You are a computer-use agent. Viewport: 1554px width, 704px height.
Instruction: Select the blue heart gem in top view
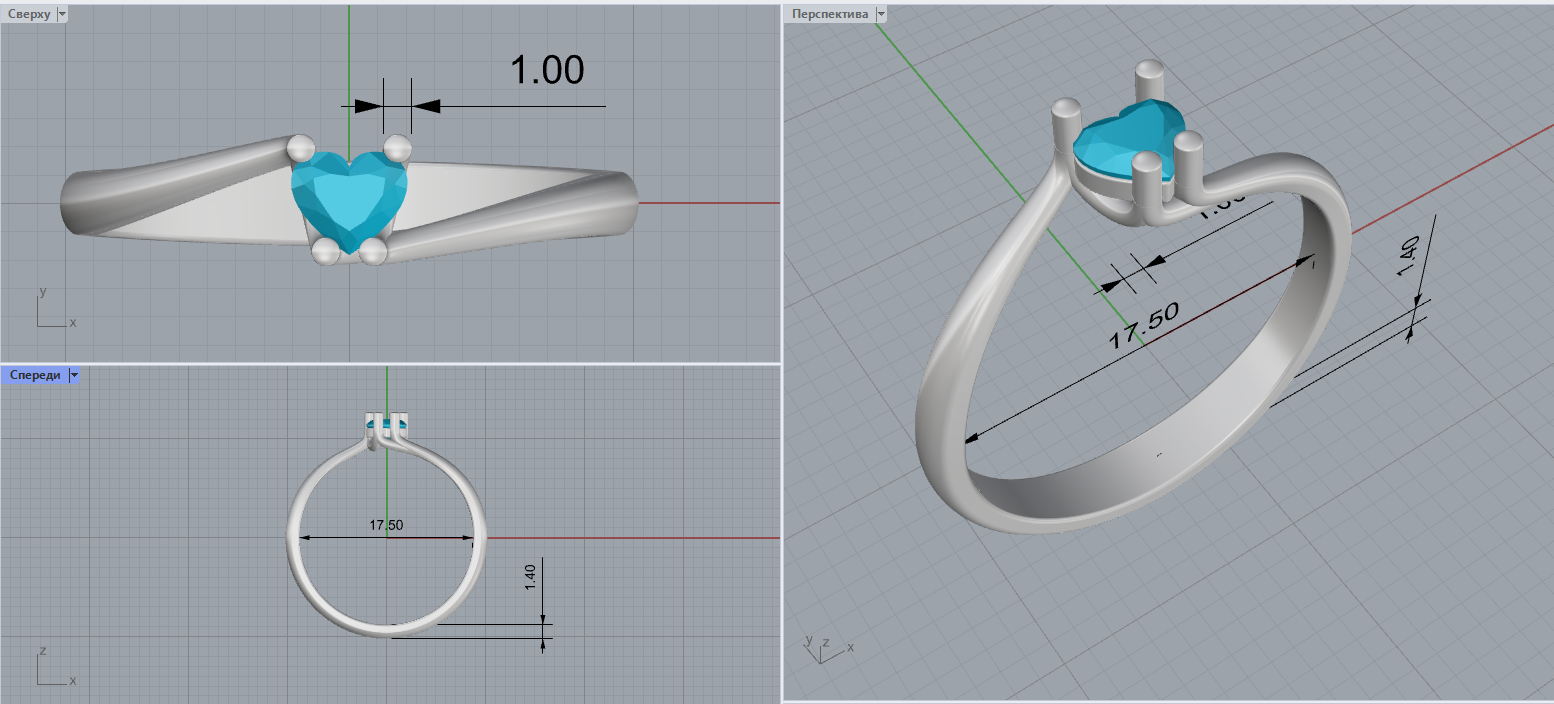click(349, 196)
